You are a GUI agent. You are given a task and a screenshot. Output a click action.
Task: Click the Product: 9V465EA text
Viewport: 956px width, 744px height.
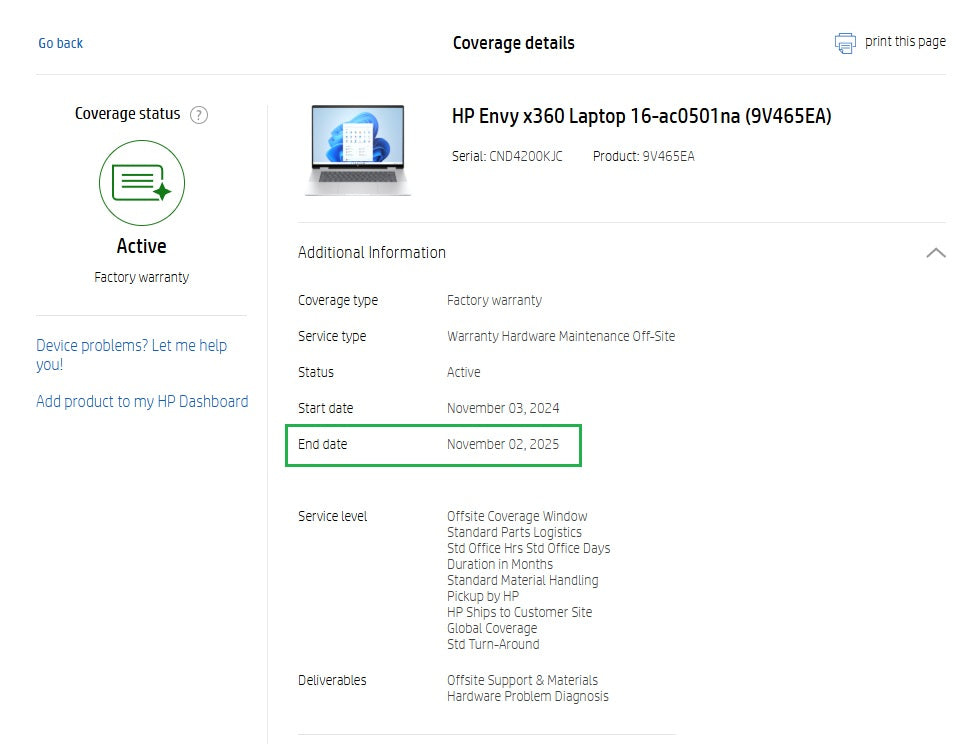tap(643, 156)
